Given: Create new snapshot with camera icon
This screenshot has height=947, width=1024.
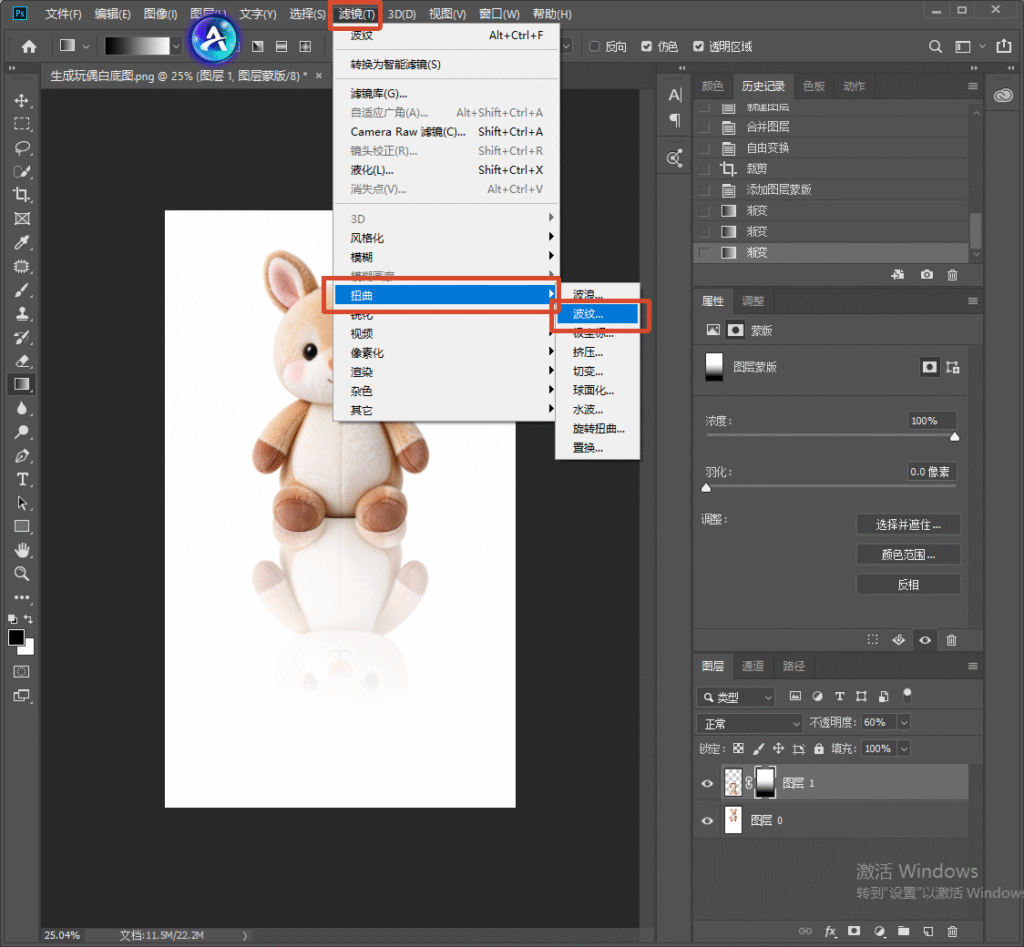Looking at the screenshot, I should (926, 275).
